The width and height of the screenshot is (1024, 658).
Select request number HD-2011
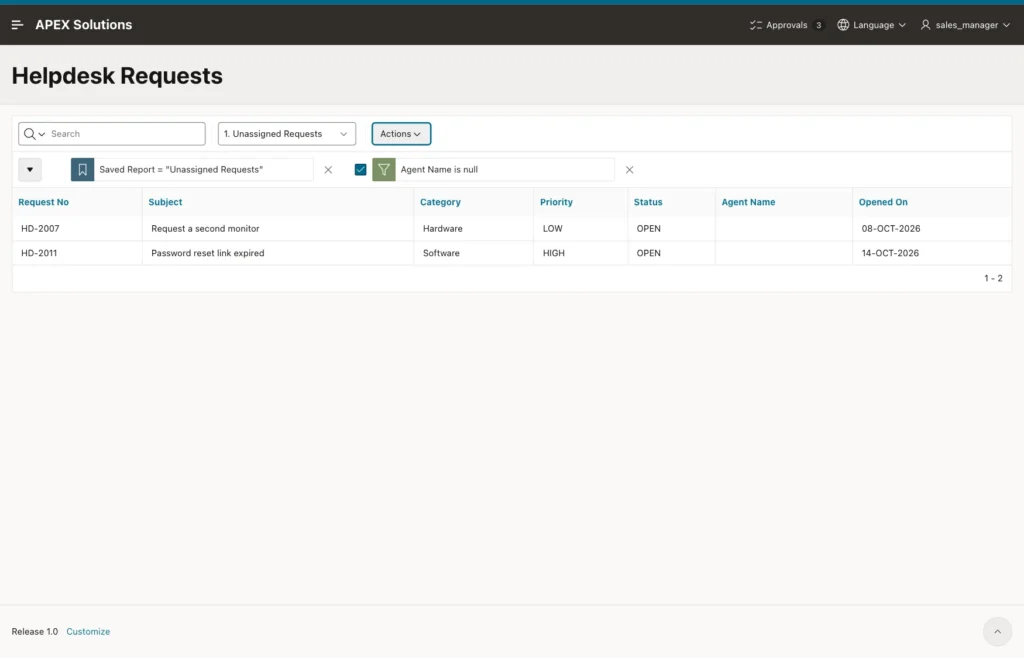(x=39, y=253)
